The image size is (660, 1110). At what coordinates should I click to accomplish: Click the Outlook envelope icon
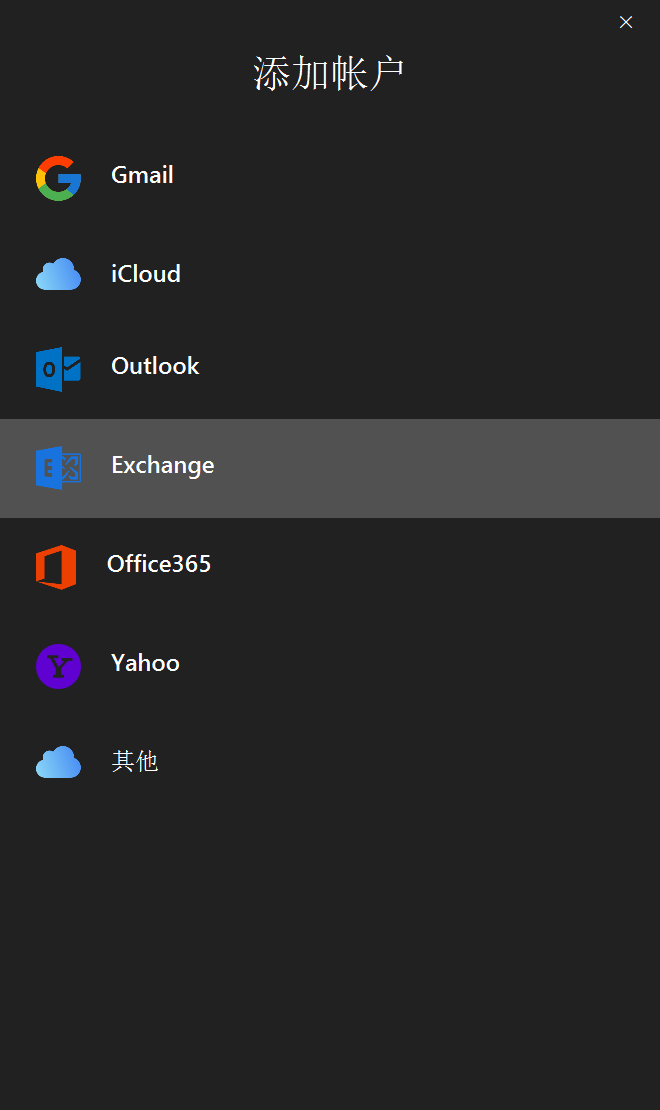point(58,369)
